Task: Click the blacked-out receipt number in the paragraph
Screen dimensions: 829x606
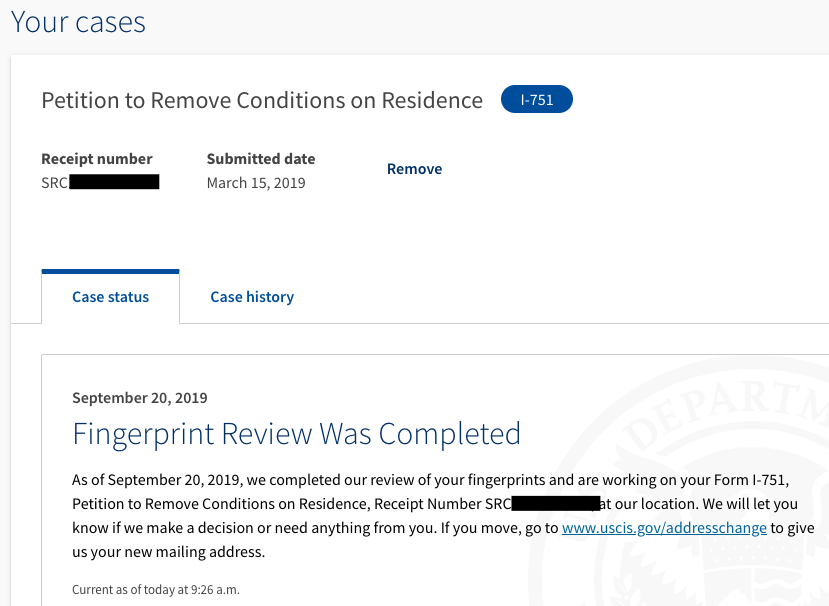Action: pyautogui.click(x=556, y=503)
